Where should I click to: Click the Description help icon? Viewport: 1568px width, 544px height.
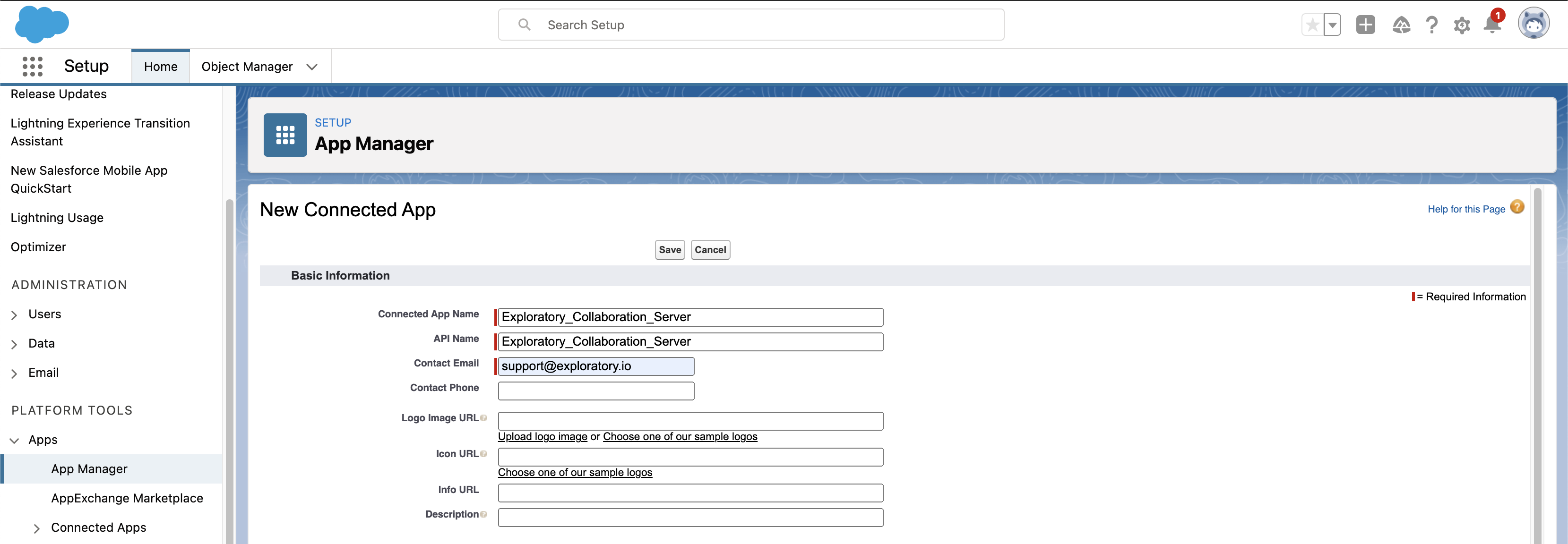(x=483, y=514)
